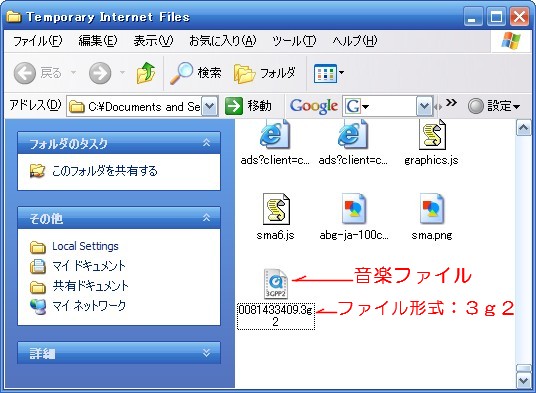The height and width of the screenshot is (393, 536).
Task: Open the 表示(V) menu
Action: (153, 41)
